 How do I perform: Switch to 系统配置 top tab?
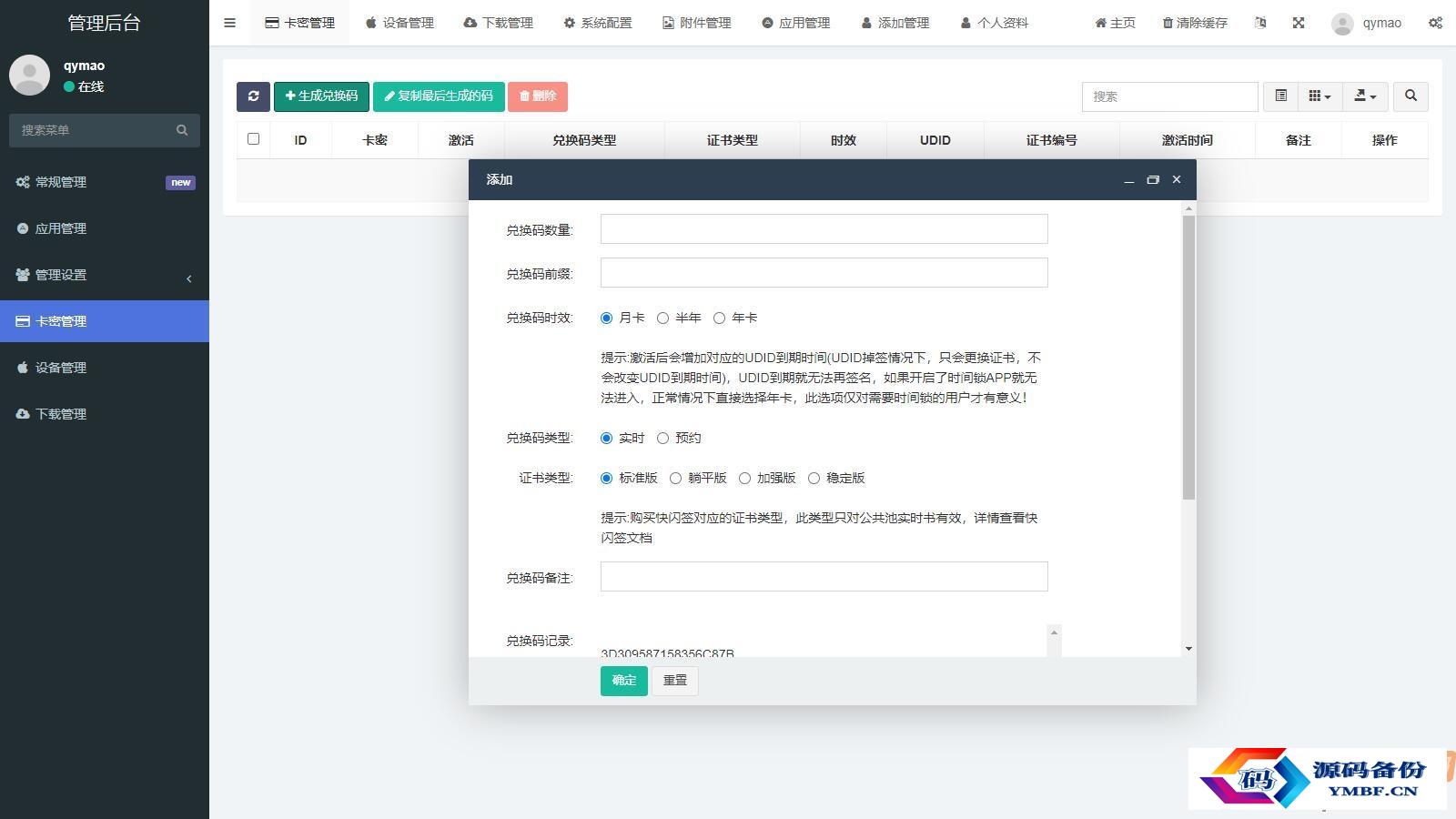[x=597, y=23]
